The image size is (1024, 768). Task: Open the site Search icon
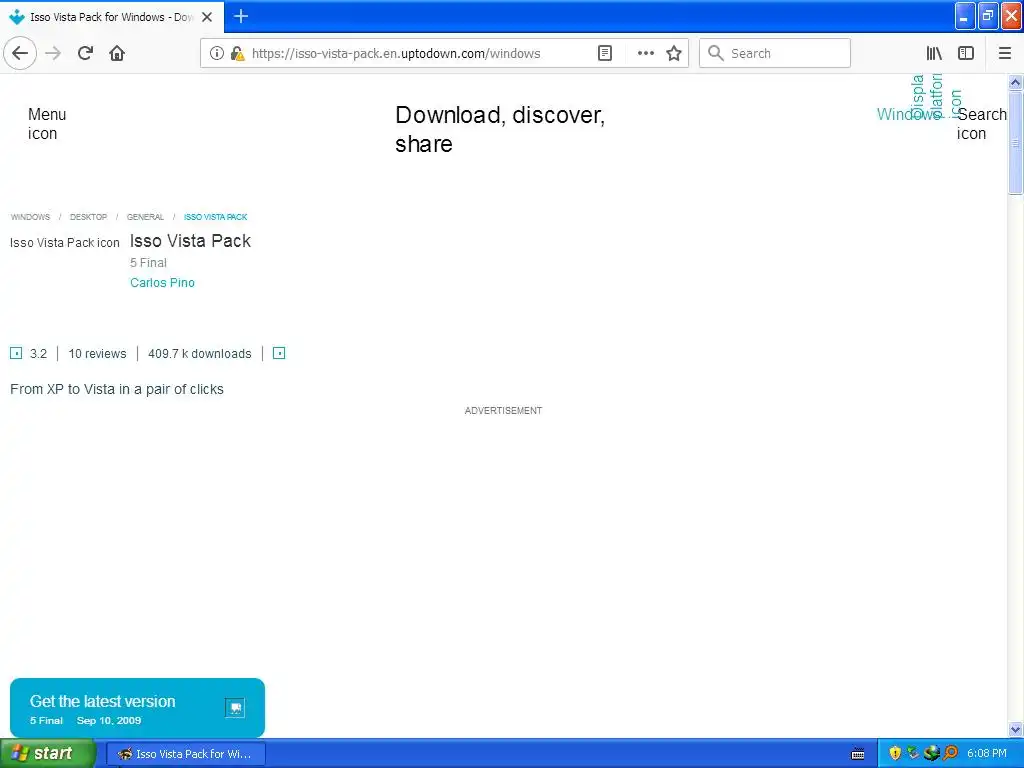click(x=981, y=123)
